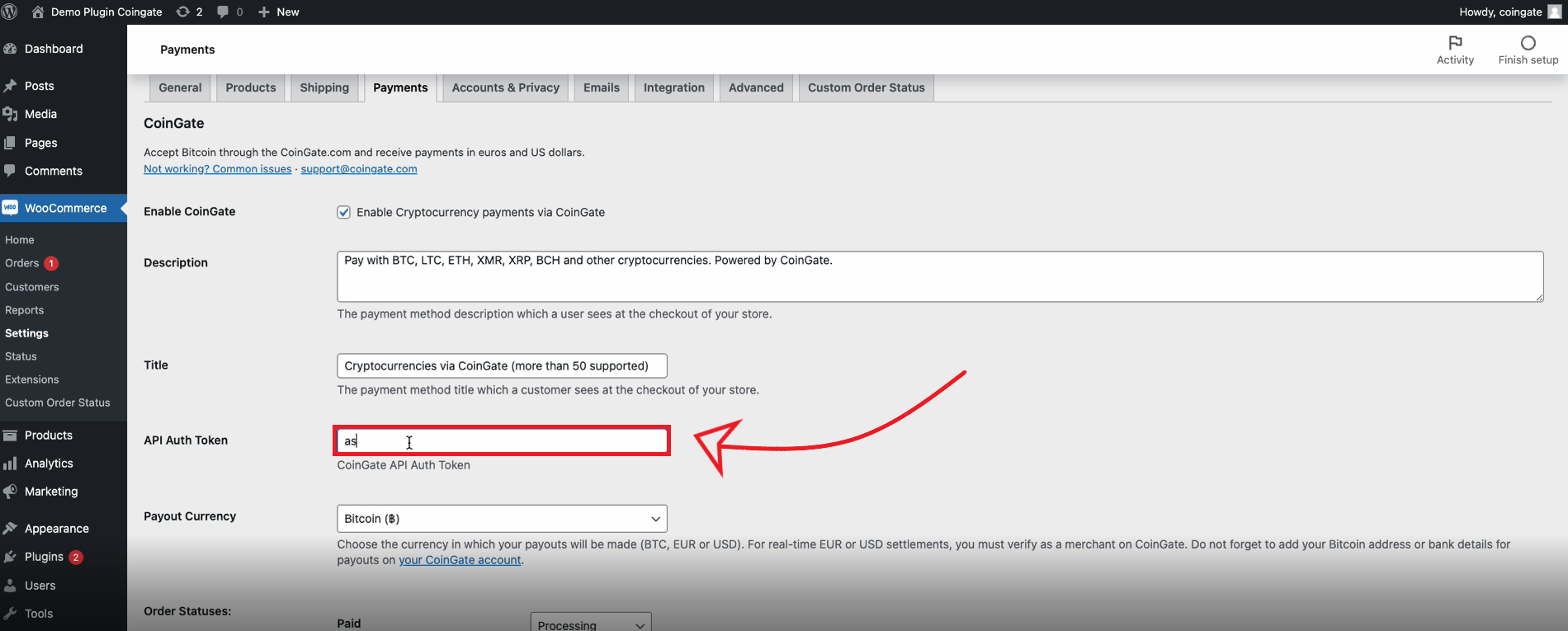The height and width of the screenshot is (631, 1568).
Task: Click the Howdy, coingate account text
Action: [x=1500, y=12]
